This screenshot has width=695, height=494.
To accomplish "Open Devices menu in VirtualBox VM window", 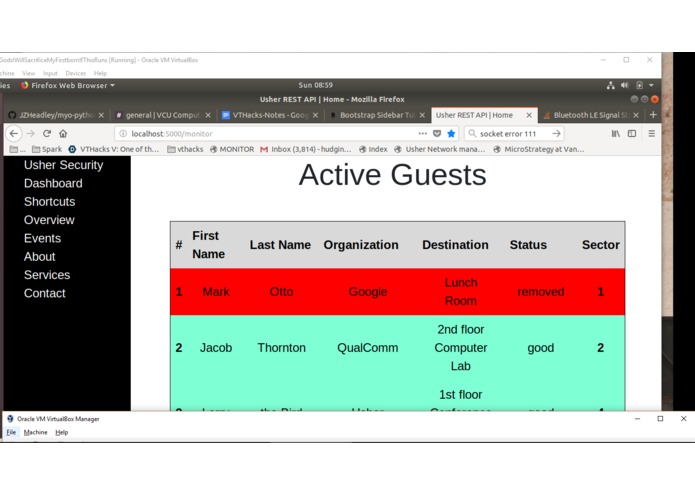I will [x=75, y=73].
